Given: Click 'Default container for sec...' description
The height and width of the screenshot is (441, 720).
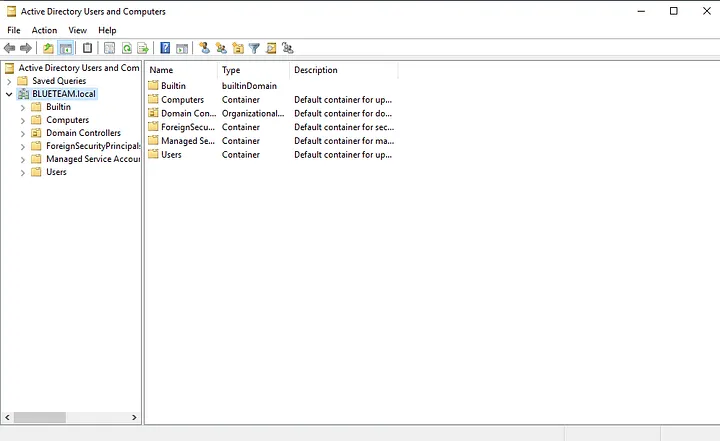Looking at the screenshot, I should (x=344, y=127).
